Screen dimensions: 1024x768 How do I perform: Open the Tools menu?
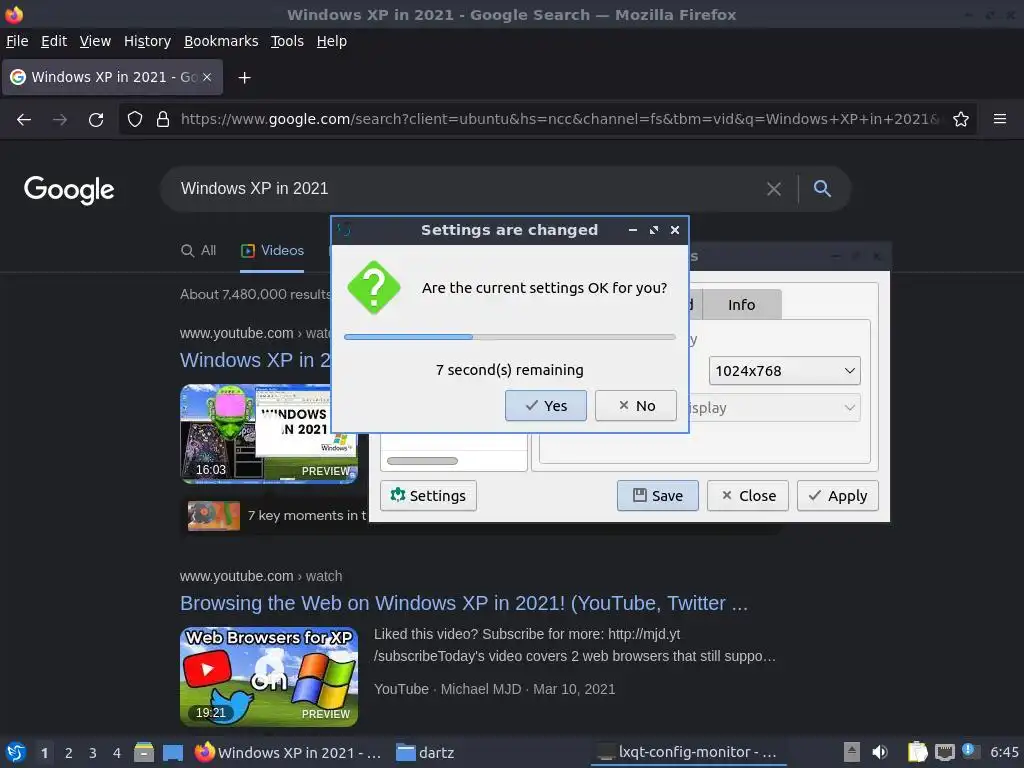click(x=287, y=41)
